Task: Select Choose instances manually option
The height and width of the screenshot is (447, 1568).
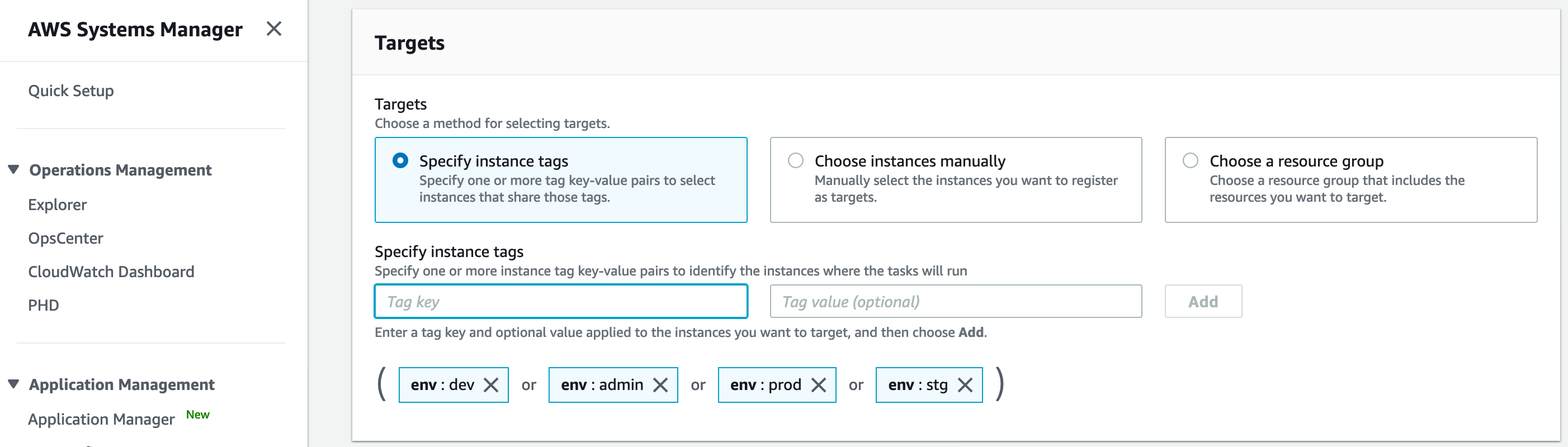Action: click(796, 160)
